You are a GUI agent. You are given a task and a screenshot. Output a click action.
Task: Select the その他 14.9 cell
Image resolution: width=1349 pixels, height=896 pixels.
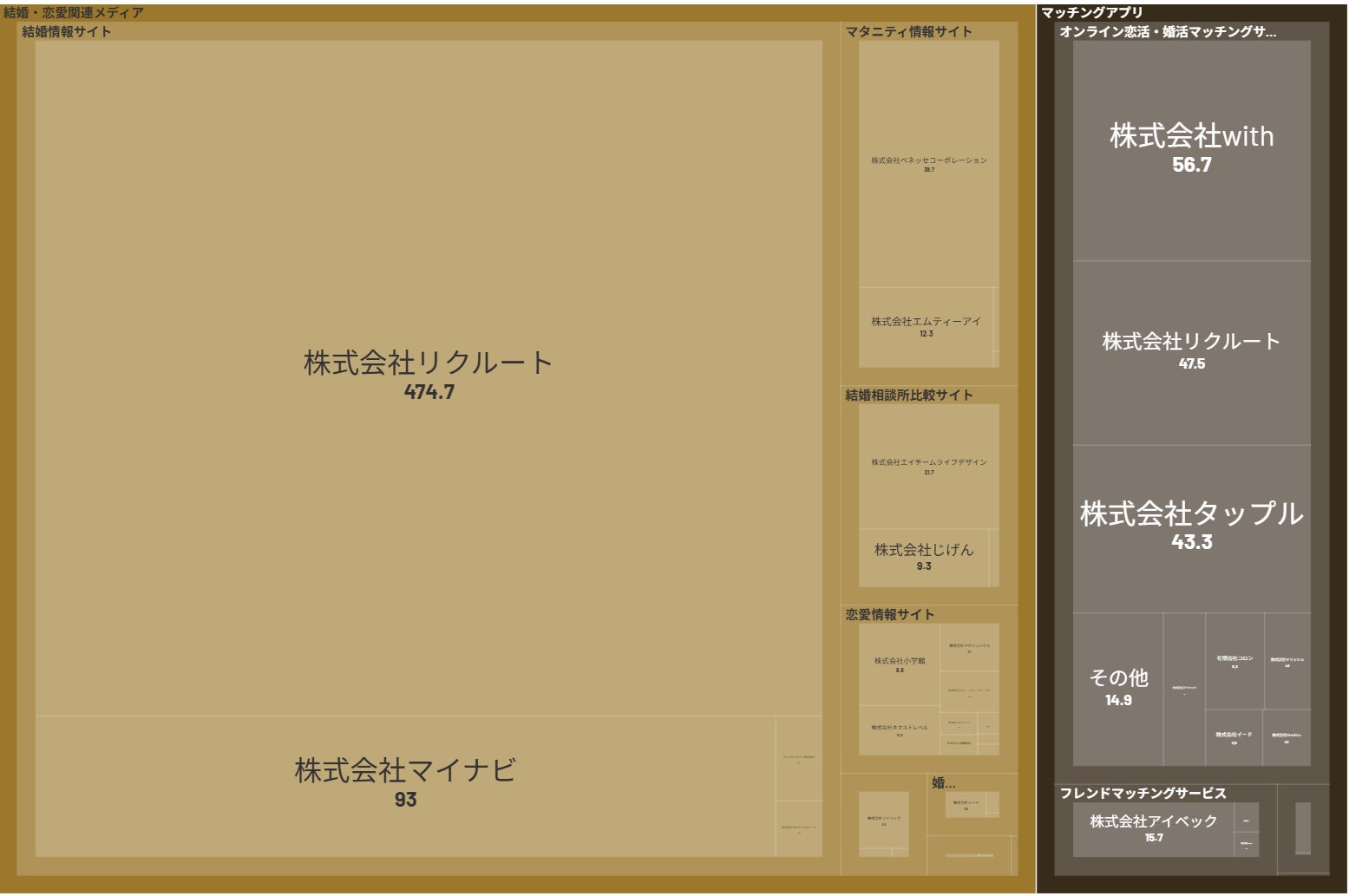click(1118, 689)
